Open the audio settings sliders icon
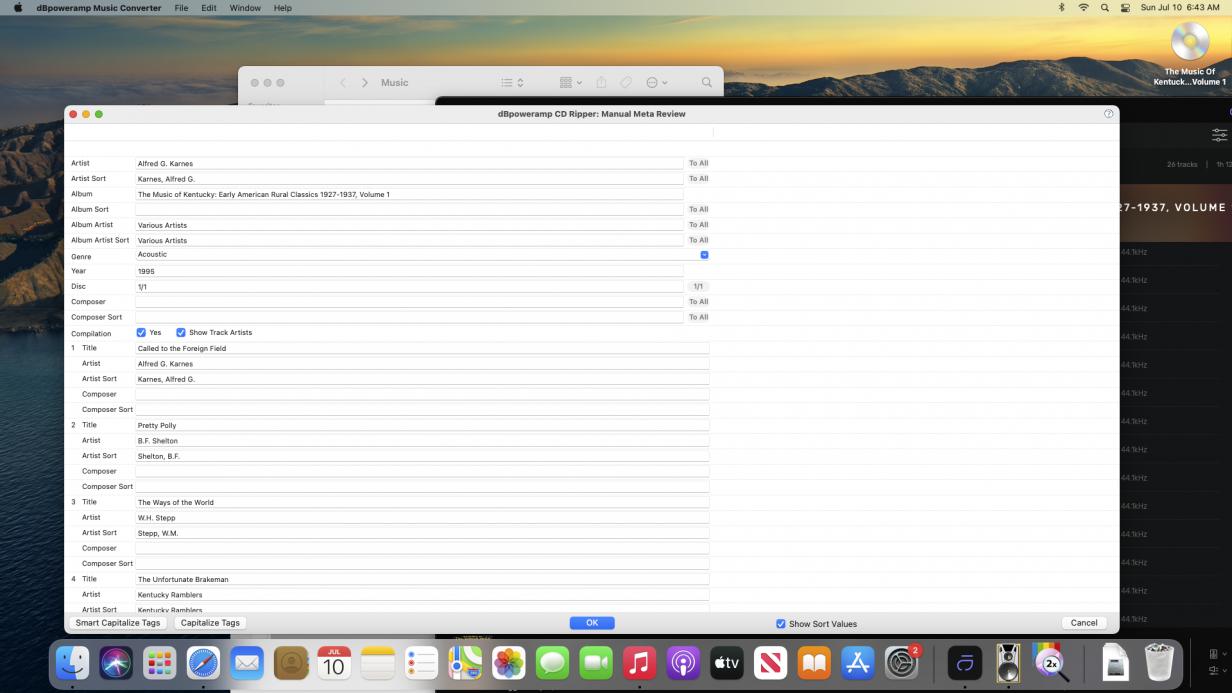 point(1218,135)
